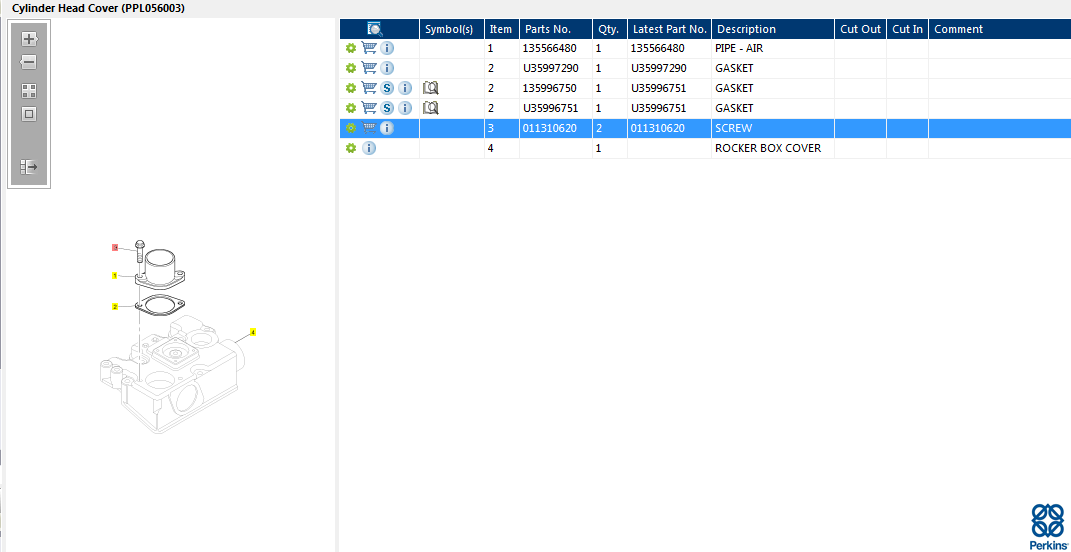1071x552 pixels.
Task: Add gasket U35997290 to cart
Action: coord(369,68)
